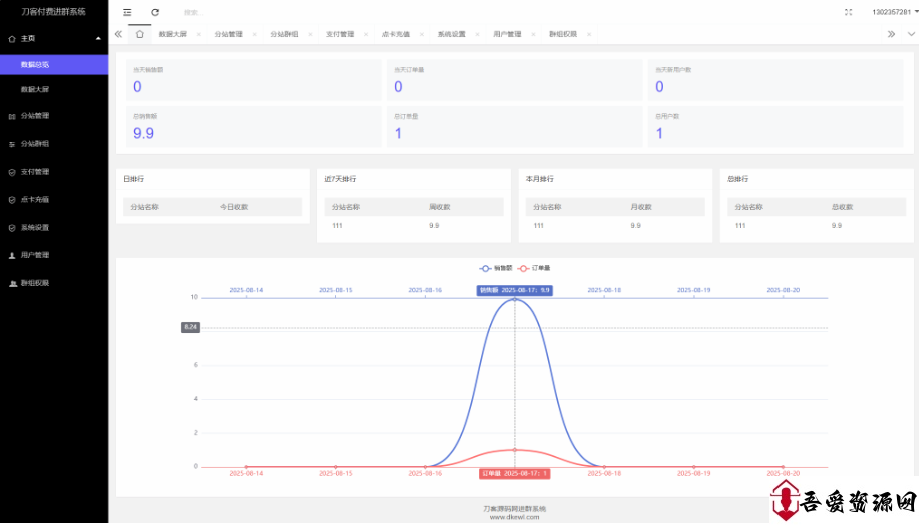Open 支付管理 via its shield icon
Image resolution: width=919 pixels, height=525 pixels.
tap(12, 172)
